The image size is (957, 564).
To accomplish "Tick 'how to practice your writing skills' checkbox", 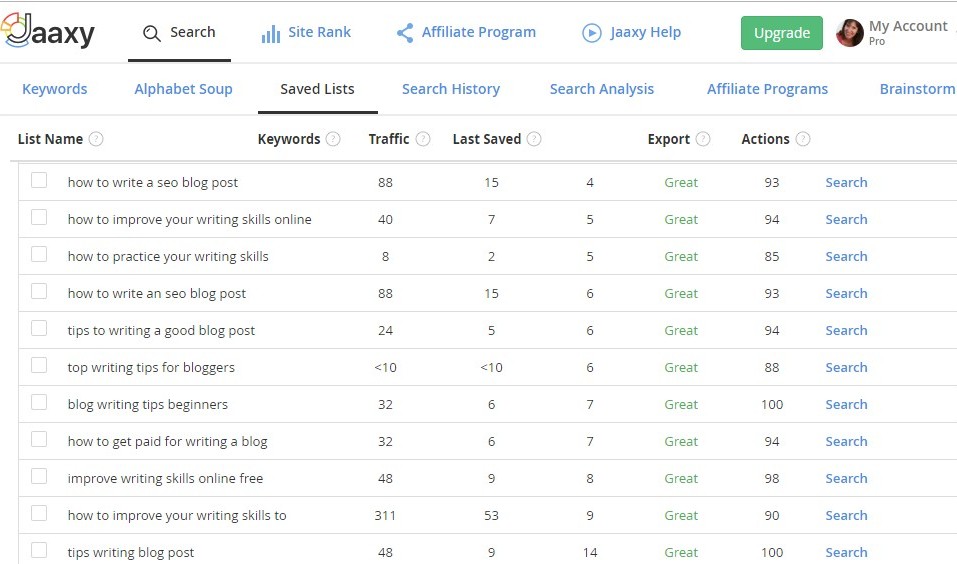I will [x=39, y=254].
